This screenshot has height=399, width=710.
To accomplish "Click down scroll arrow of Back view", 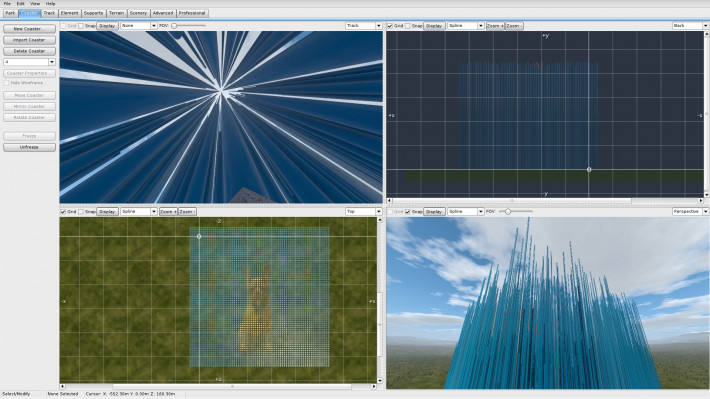I will [706, 195].
